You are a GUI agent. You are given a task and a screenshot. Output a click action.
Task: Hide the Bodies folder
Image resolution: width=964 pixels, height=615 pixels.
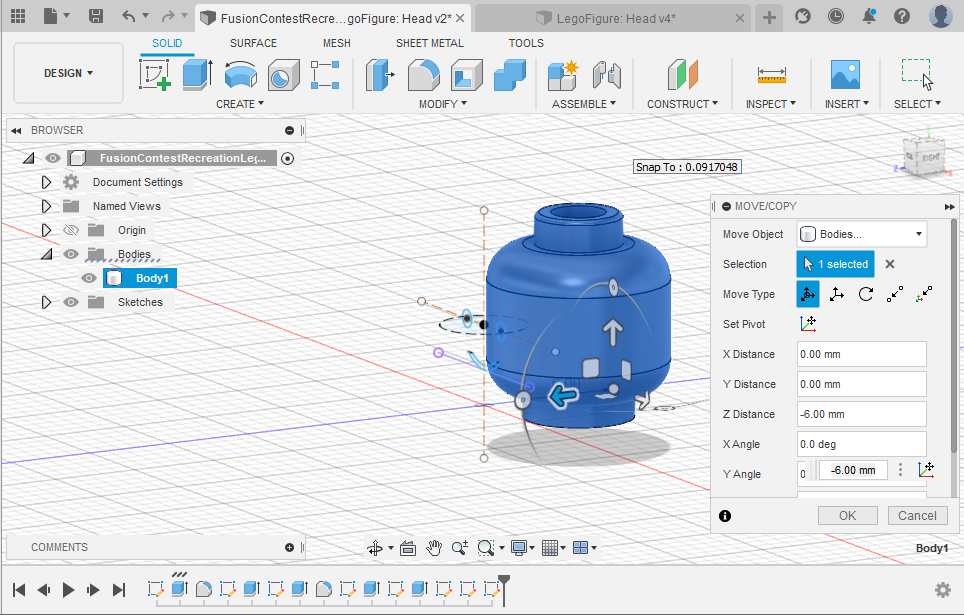coord(71,254)
